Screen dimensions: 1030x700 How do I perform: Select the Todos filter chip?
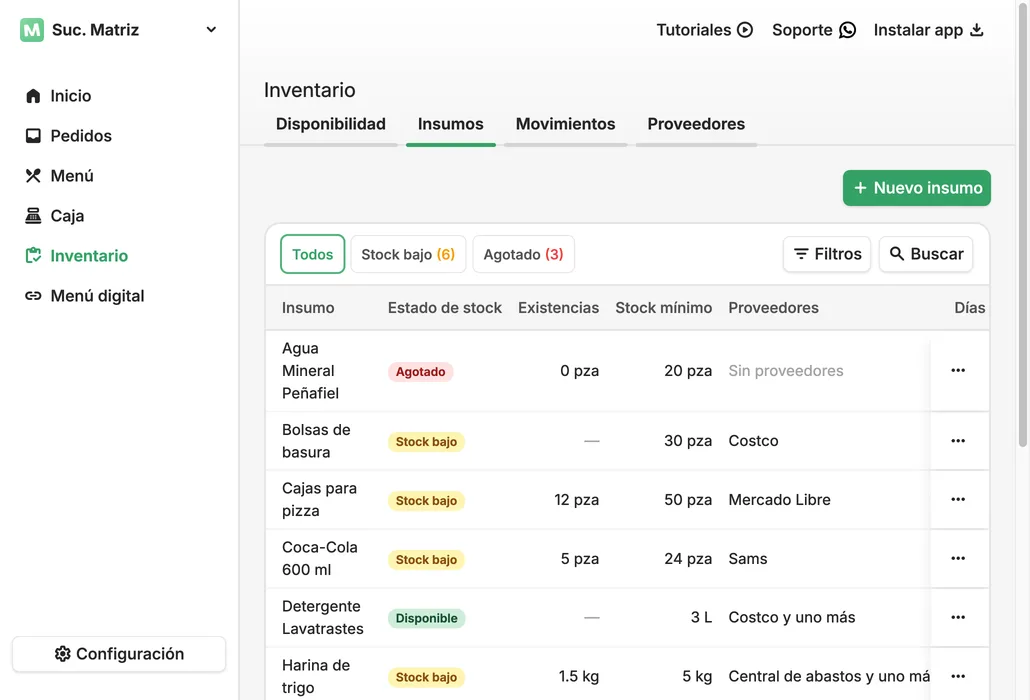313,254
